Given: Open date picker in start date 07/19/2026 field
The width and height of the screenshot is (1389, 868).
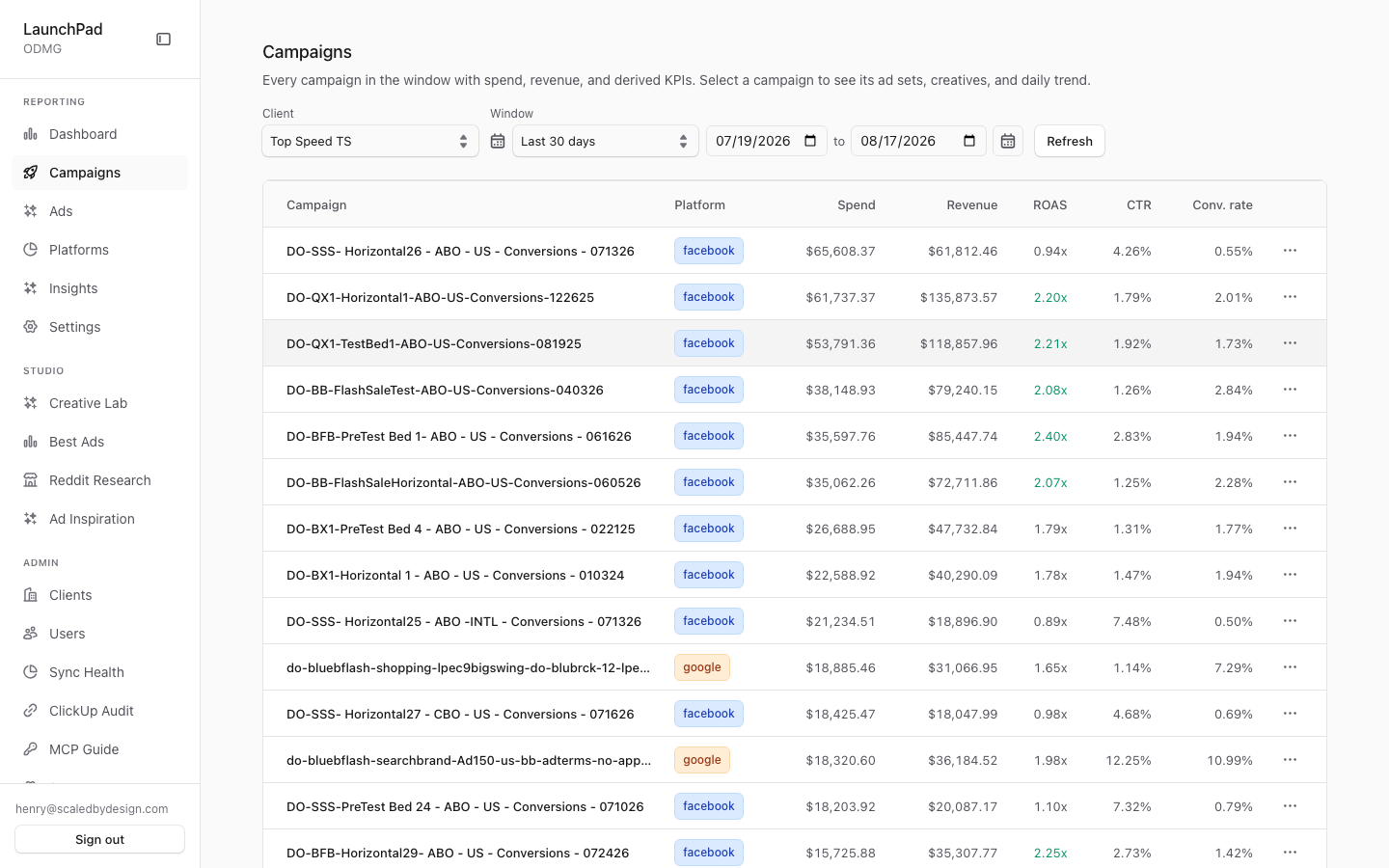Looking at the screenshot, I should 810,141.
